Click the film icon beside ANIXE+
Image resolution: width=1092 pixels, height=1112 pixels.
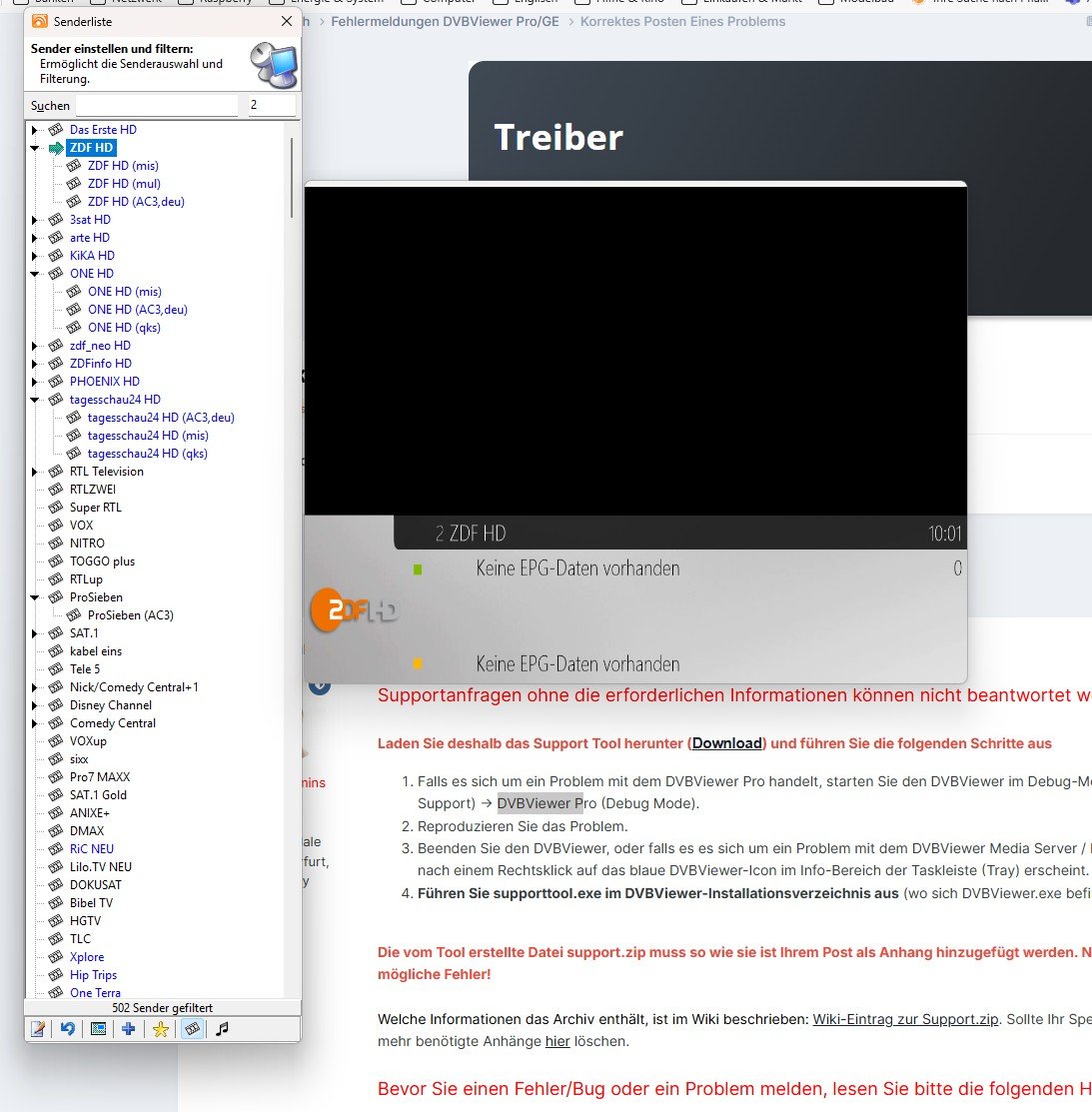[x=56, y=812]
